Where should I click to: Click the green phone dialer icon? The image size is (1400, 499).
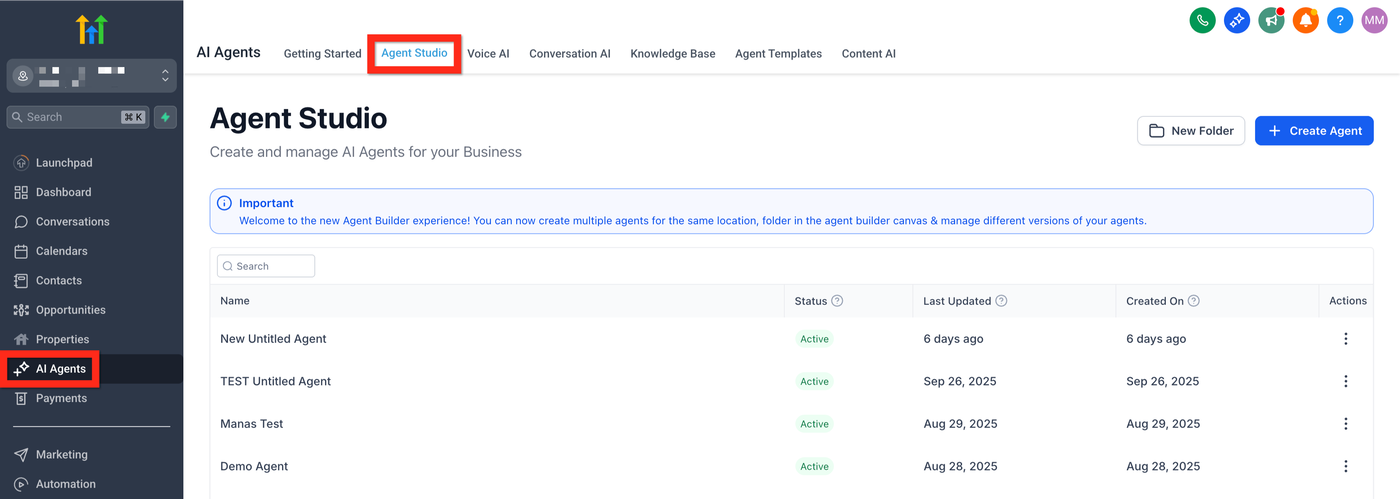[1202, 20]
